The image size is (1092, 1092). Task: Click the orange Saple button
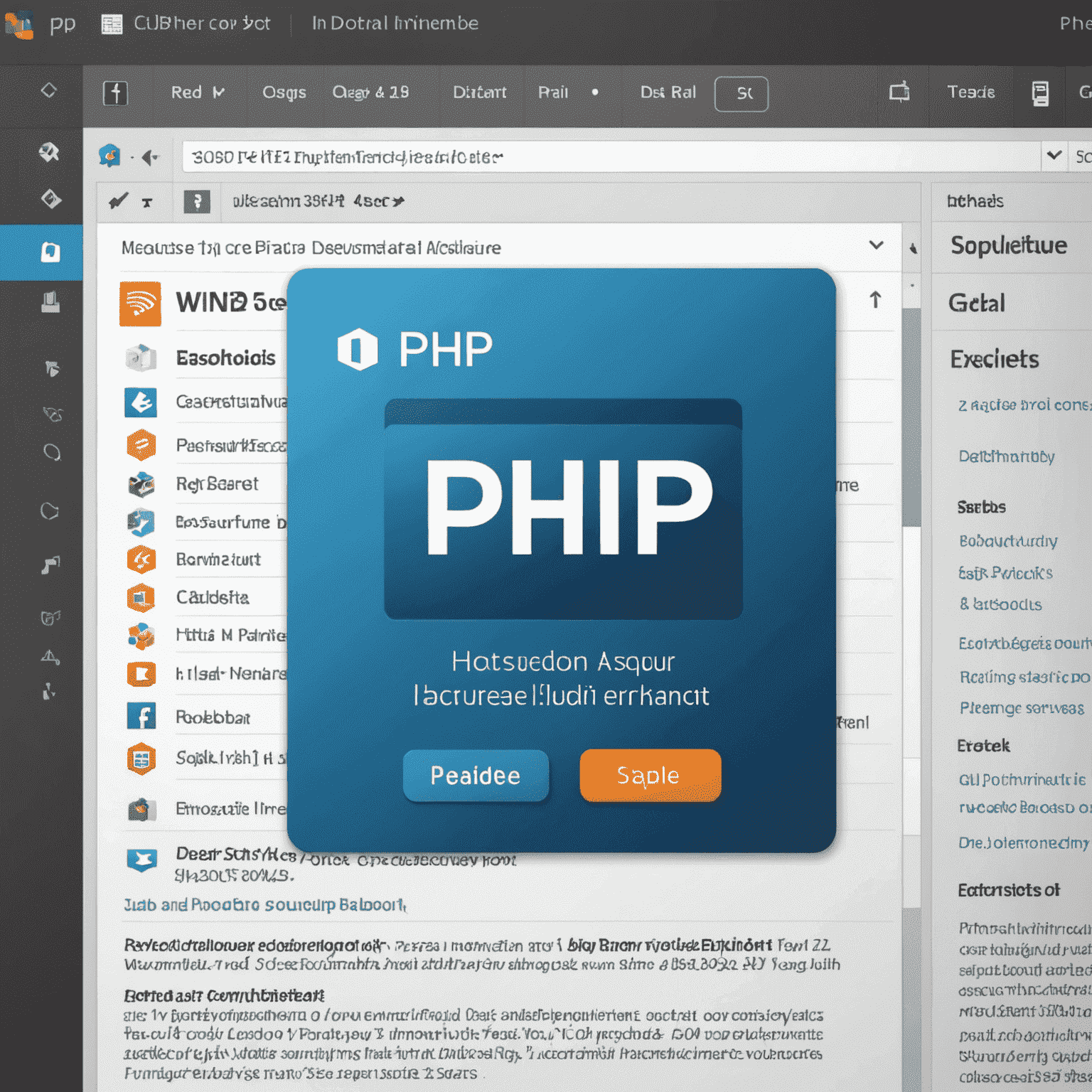[x=650, y=775]
